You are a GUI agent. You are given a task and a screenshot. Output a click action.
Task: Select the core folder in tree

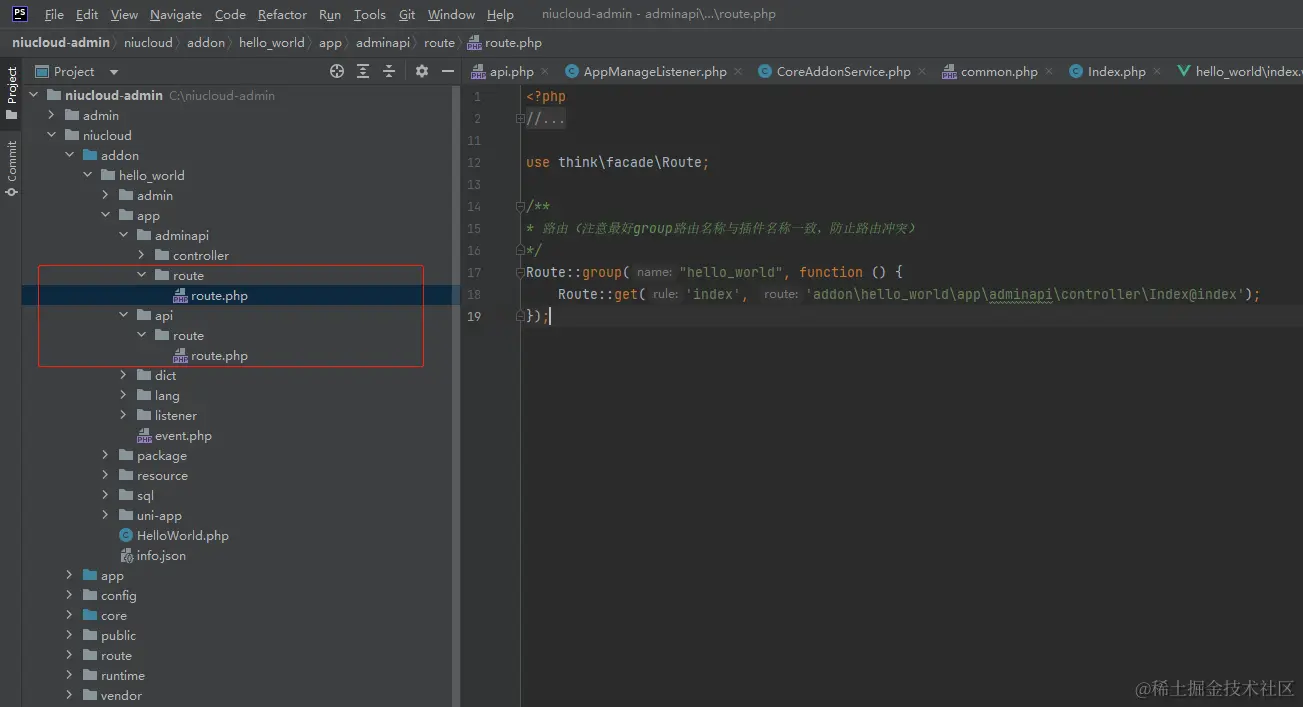105,615
